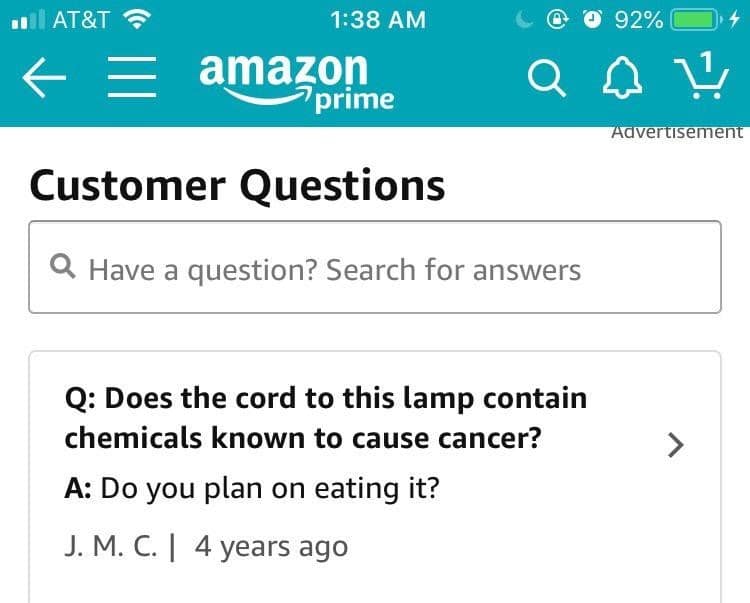Tap the Wi-Fi icon in the status bar
This screenshot has height=603, width=750.
tap(140, 19)
